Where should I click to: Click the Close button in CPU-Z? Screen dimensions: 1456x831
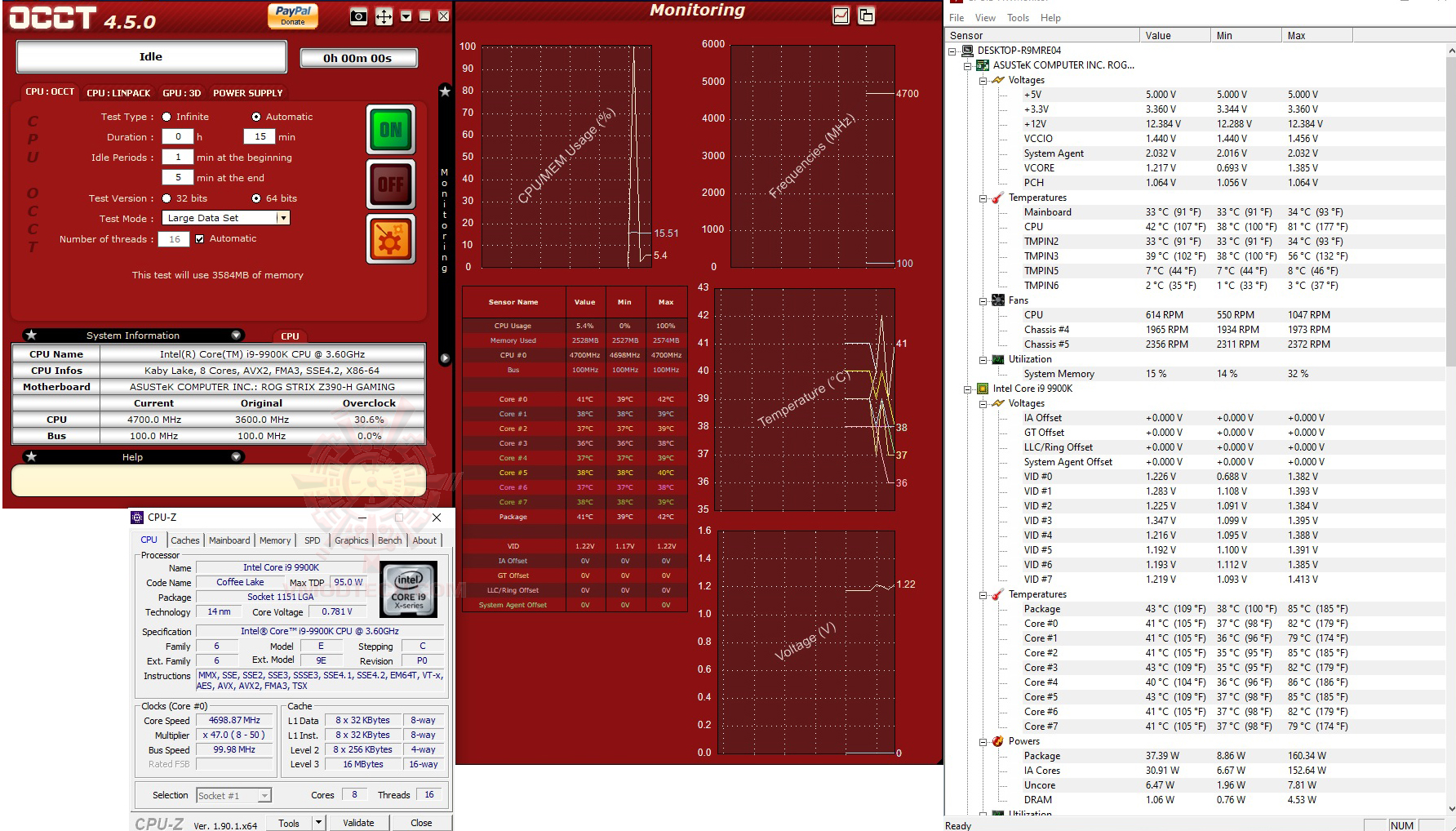tap(421, 823)
